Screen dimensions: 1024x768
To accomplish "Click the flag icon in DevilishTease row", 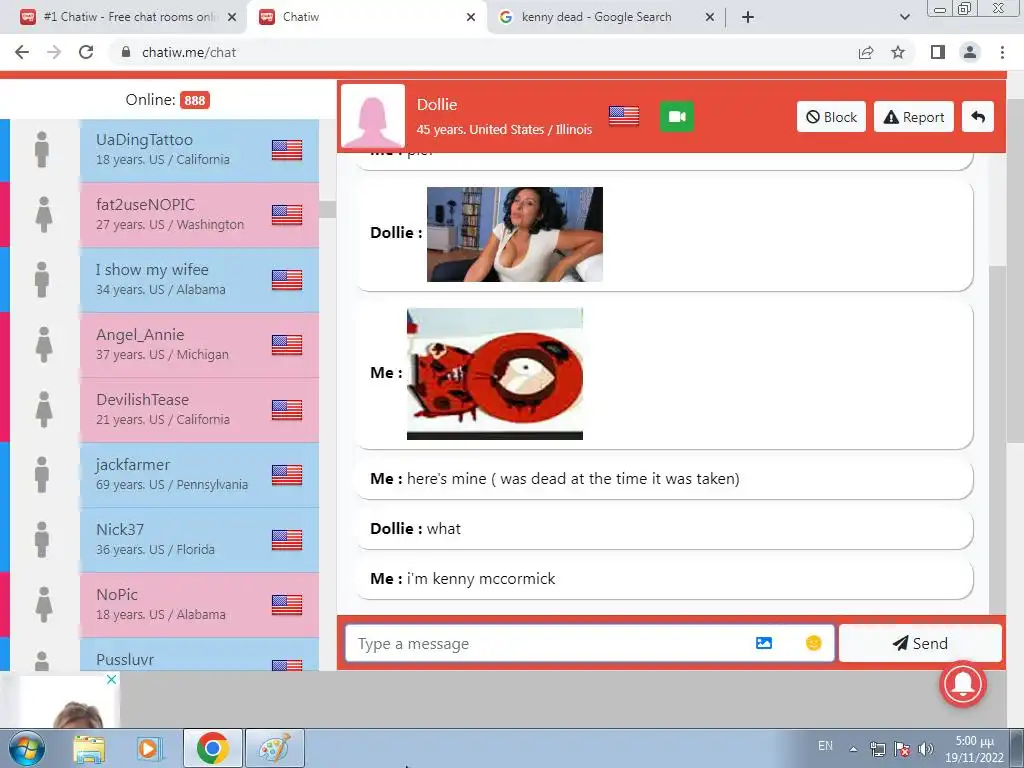I will 287,410.
